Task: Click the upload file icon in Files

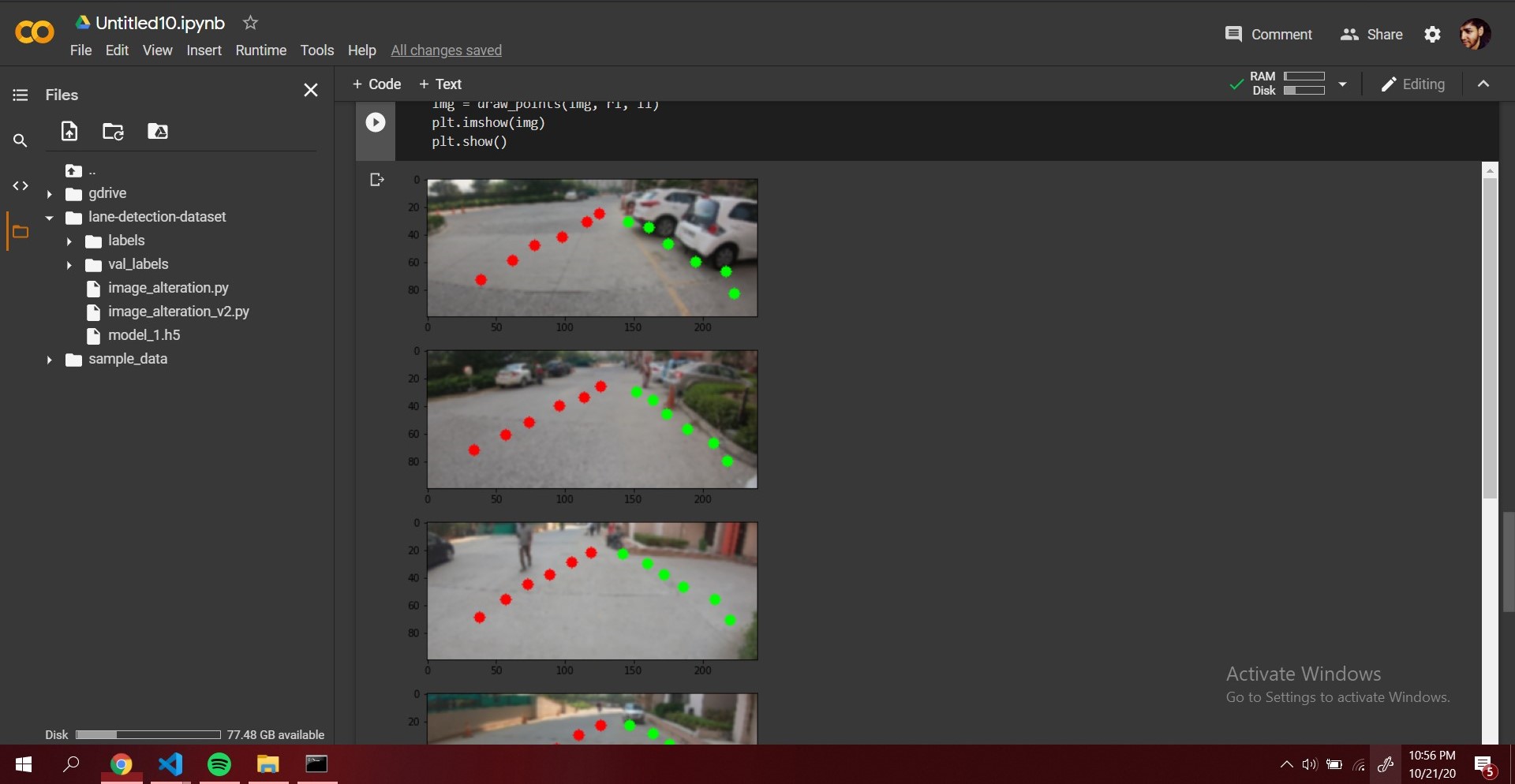Action: 69,132
